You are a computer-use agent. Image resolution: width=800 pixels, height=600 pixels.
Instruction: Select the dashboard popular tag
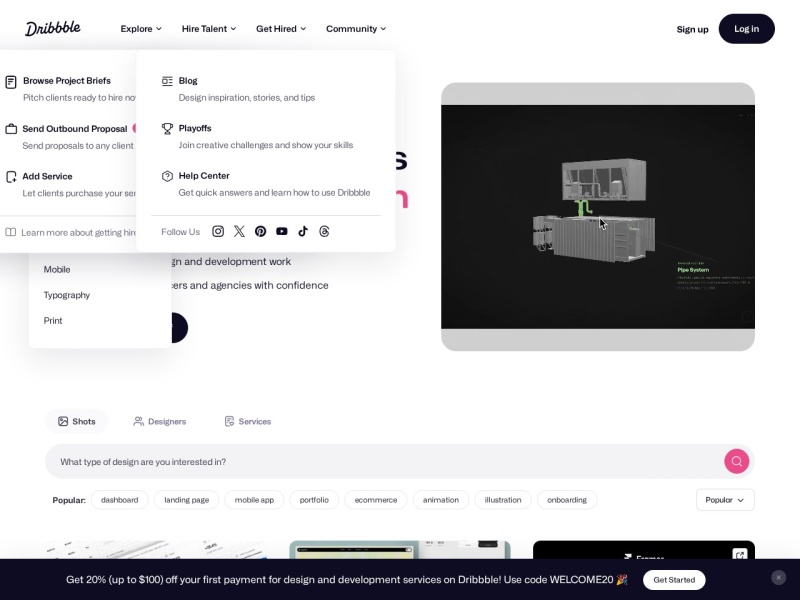119,500
